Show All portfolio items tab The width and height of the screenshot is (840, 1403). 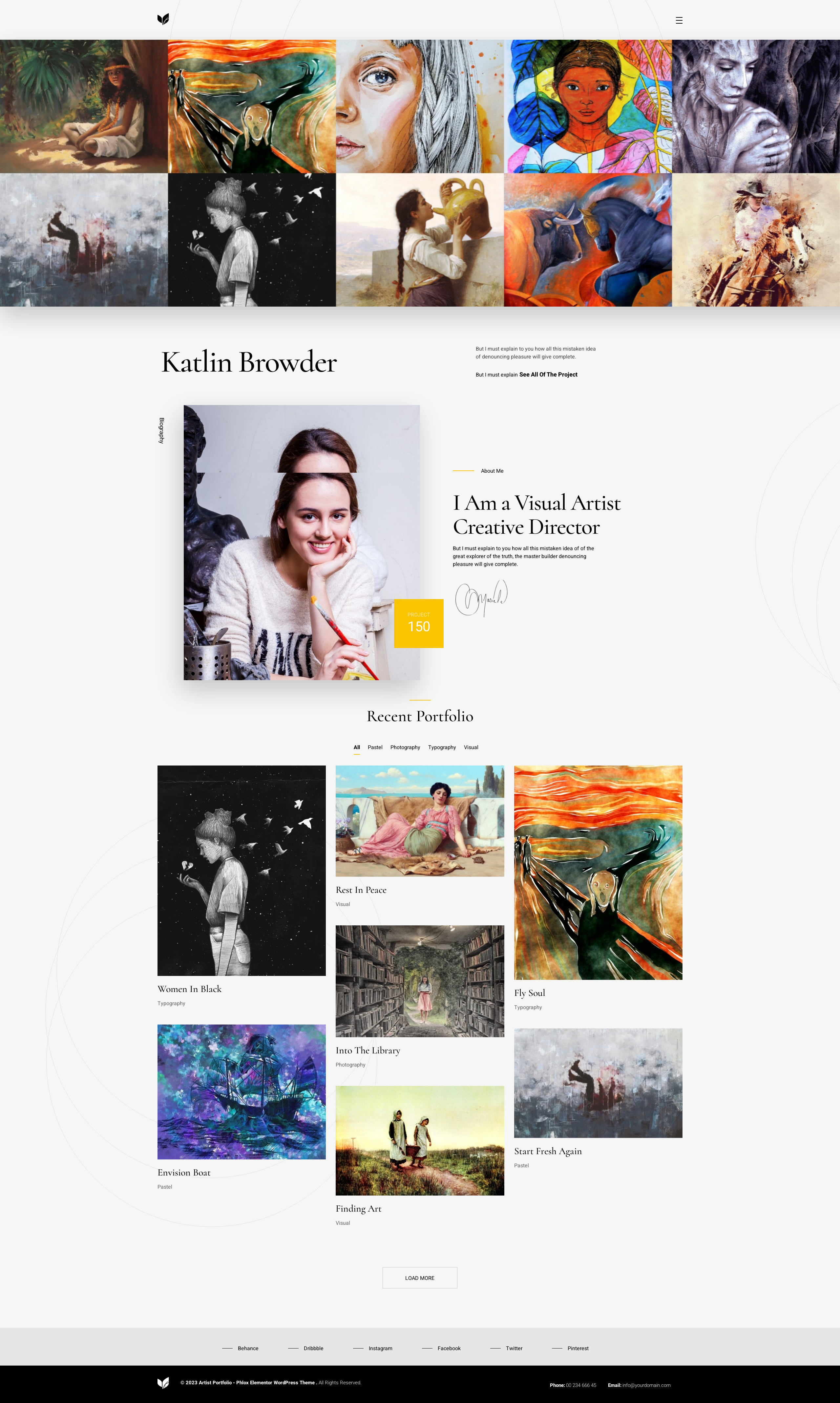click(x=357, y=747)
